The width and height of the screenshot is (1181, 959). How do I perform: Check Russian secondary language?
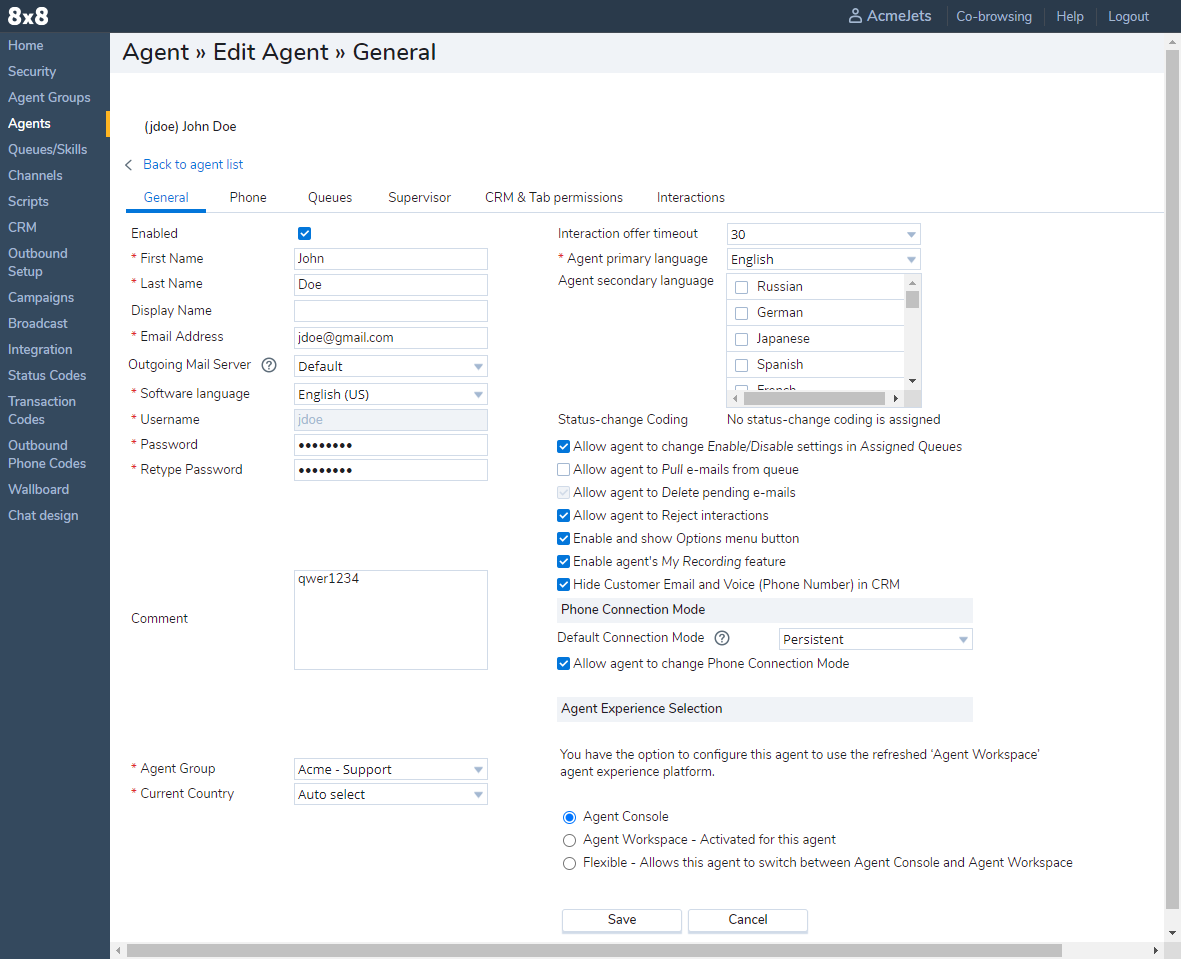[741, 287]
